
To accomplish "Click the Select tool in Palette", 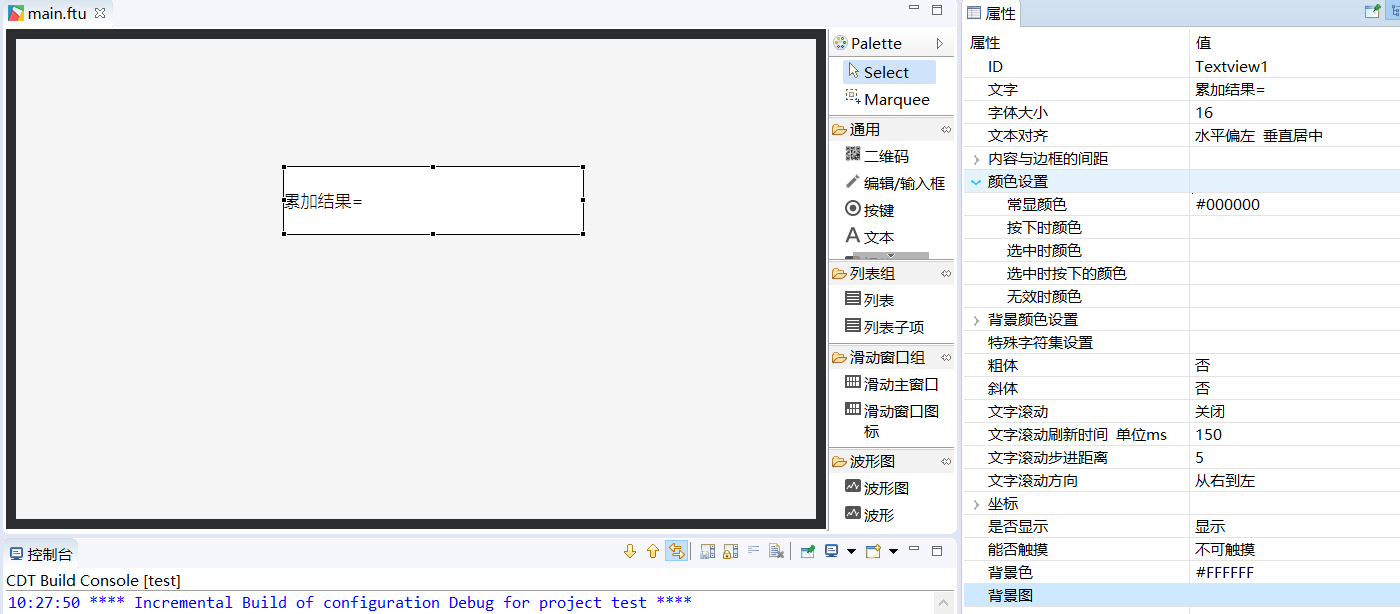I will click(885, 72).
